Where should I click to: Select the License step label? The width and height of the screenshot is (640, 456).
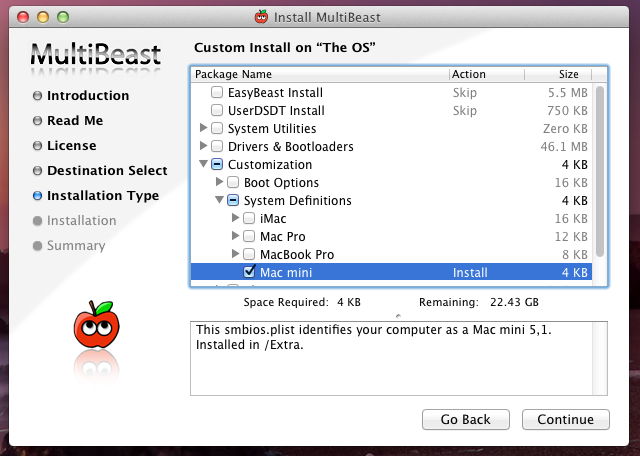(72, 146)
